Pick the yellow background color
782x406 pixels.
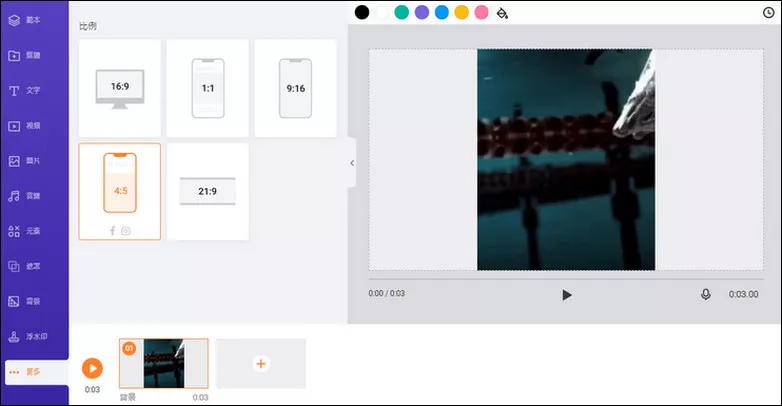pos(462,12)
